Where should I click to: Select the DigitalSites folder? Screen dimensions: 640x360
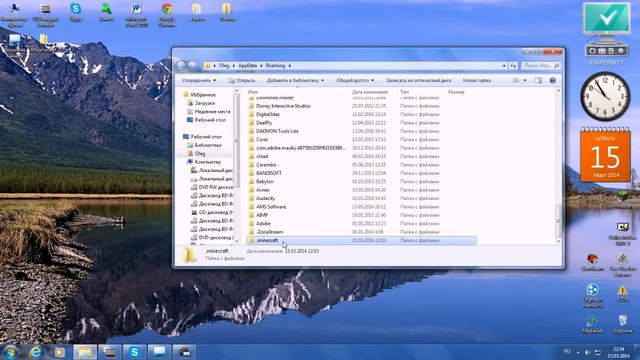(268, 114)
